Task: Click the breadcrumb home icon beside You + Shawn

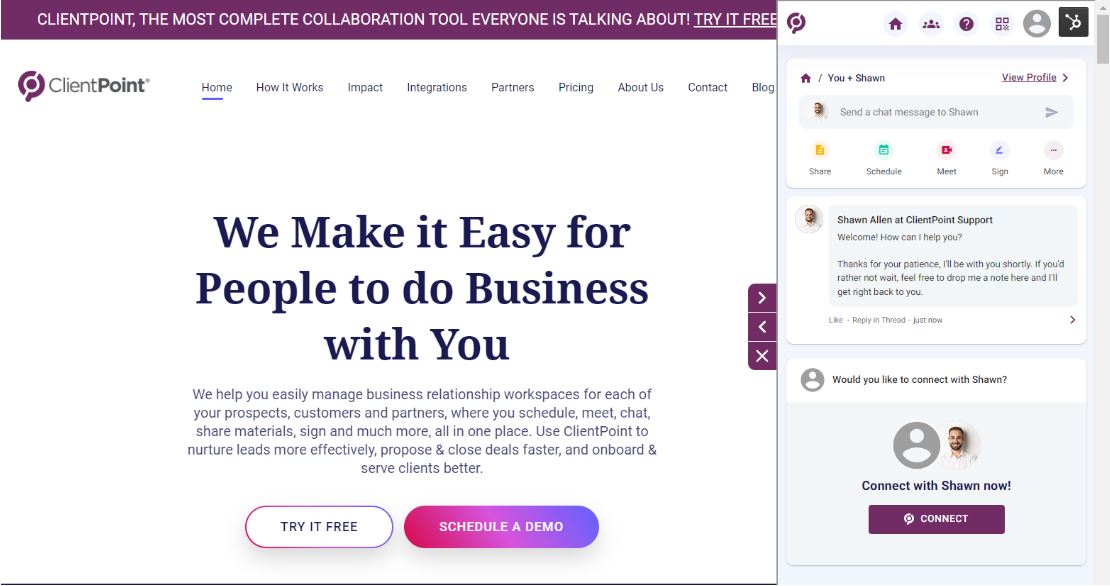Action: (x=806, y=78)
